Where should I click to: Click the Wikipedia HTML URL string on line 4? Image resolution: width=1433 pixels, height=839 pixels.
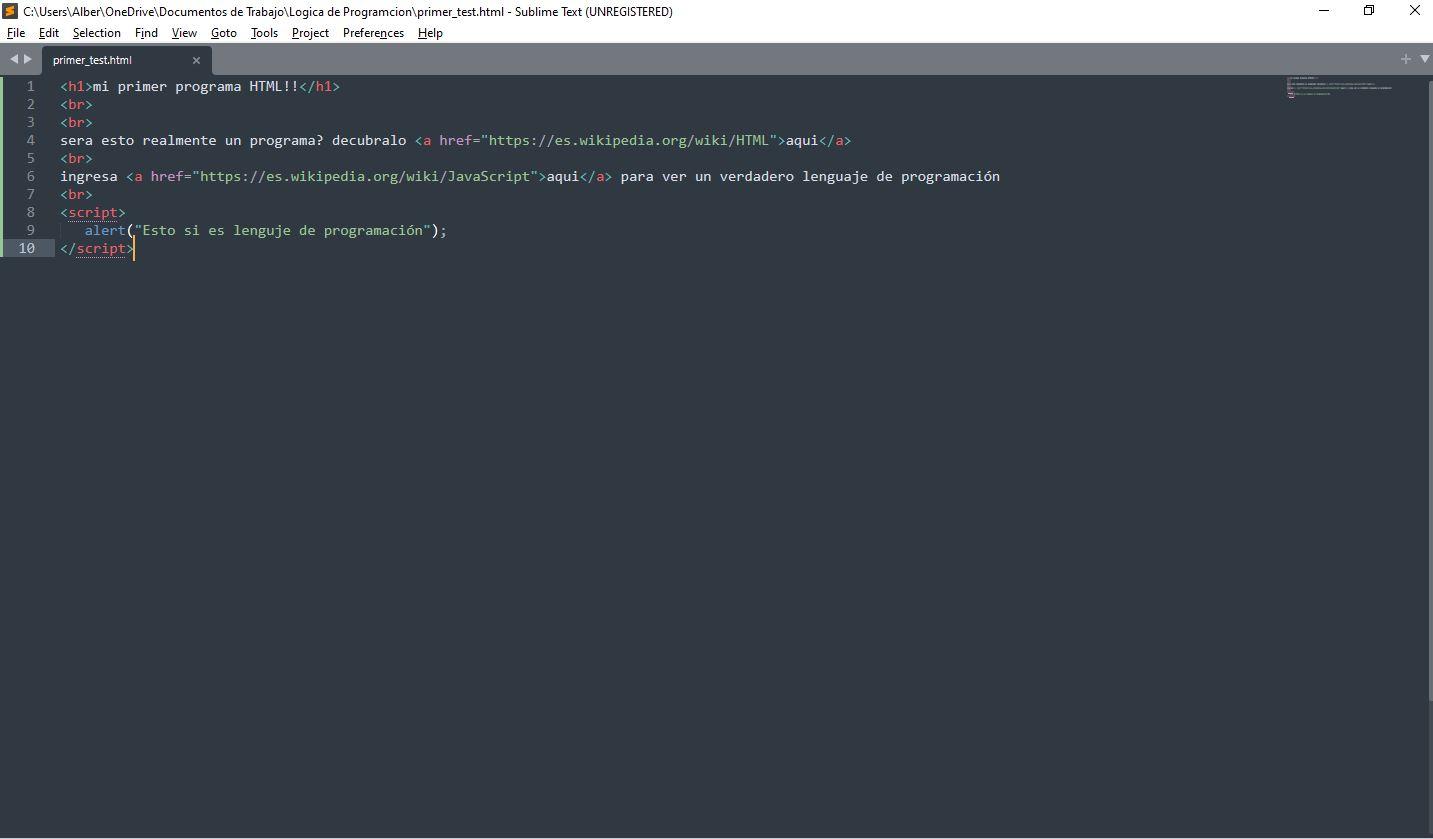pos(629,140)
